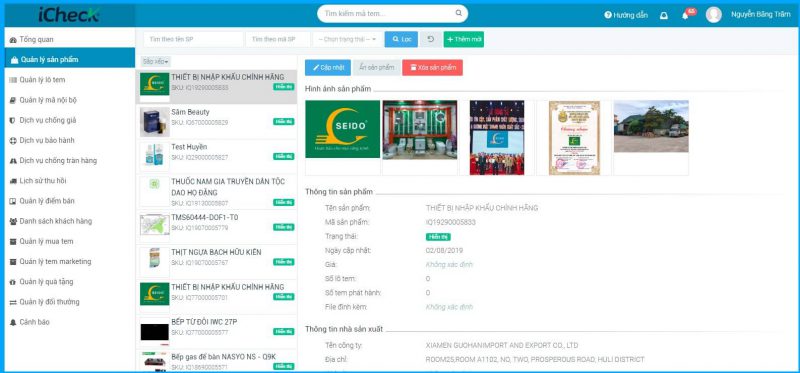The width and height of the screenshot is (800, 373).
Task: Select THỊT NGỰA BẠCH HỮU KIÊN product
Action: (216, 262)
